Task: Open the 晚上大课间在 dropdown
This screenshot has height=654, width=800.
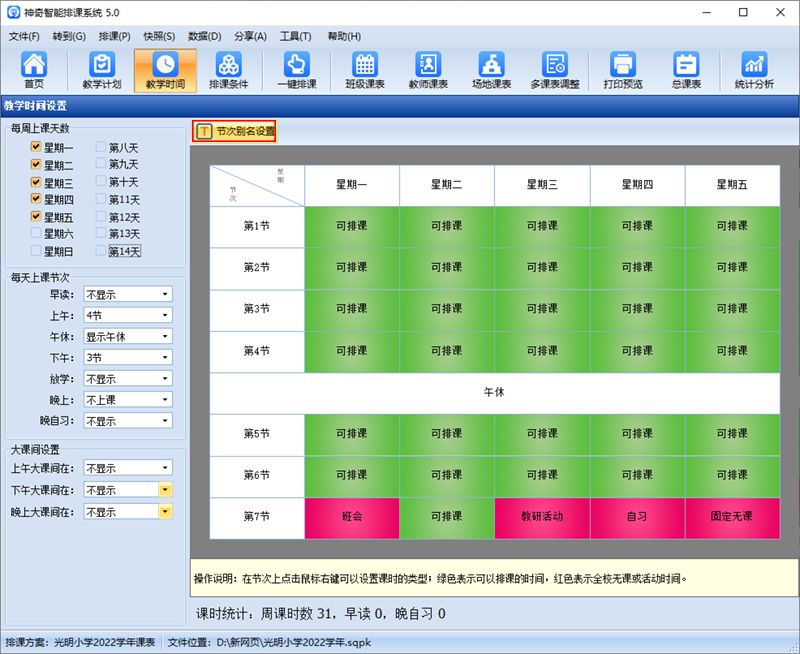Action: 128,511
